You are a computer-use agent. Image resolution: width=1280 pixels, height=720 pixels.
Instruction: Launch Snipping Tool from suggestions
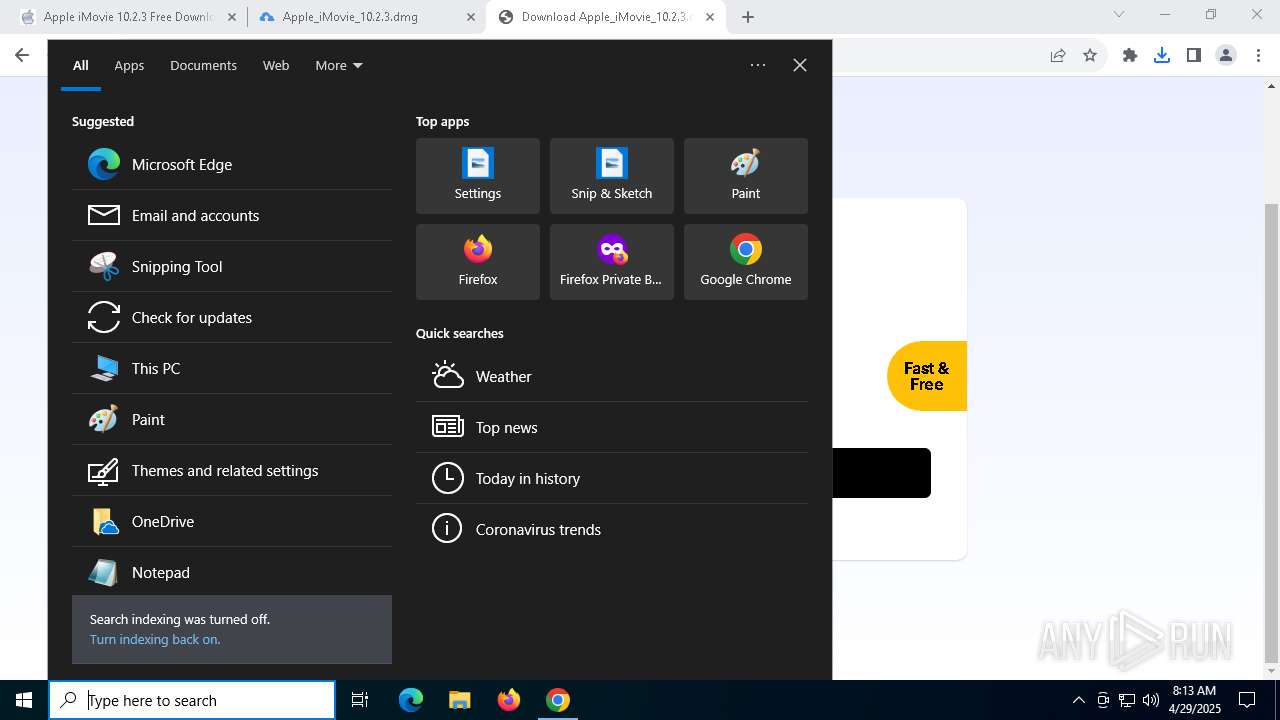point(232,267)
